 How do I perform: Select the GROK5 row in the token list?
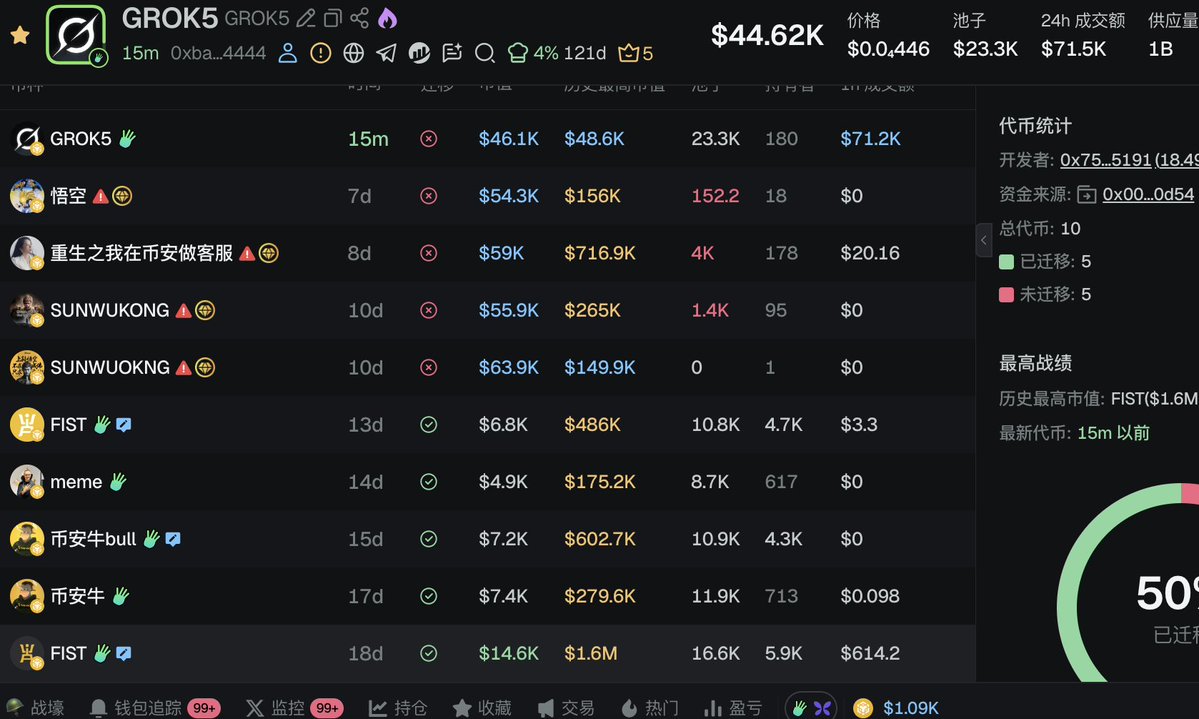point(487,138)
